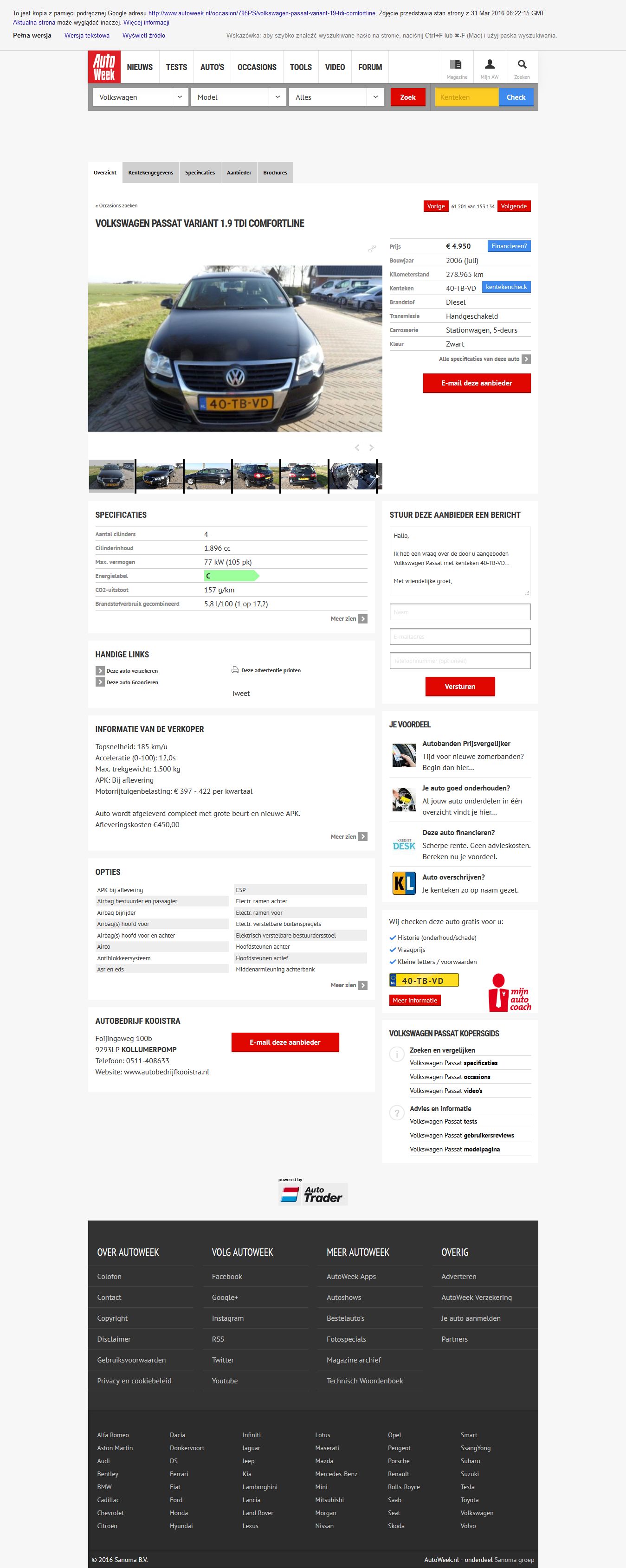
Task: Click the mijn auto coach logo
Action: click(510, 993)
